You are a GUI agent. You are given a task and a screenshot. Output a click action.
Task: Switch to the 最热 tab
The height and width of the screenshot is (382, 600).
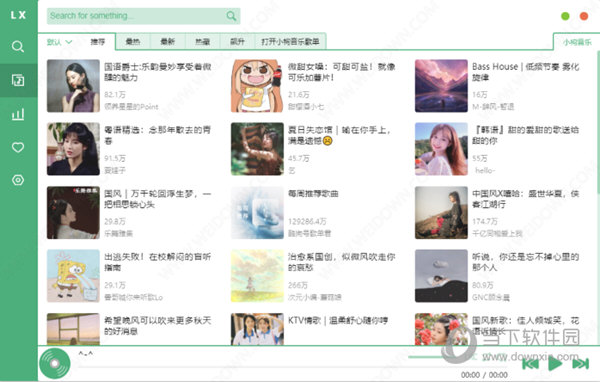click(133, 42)
